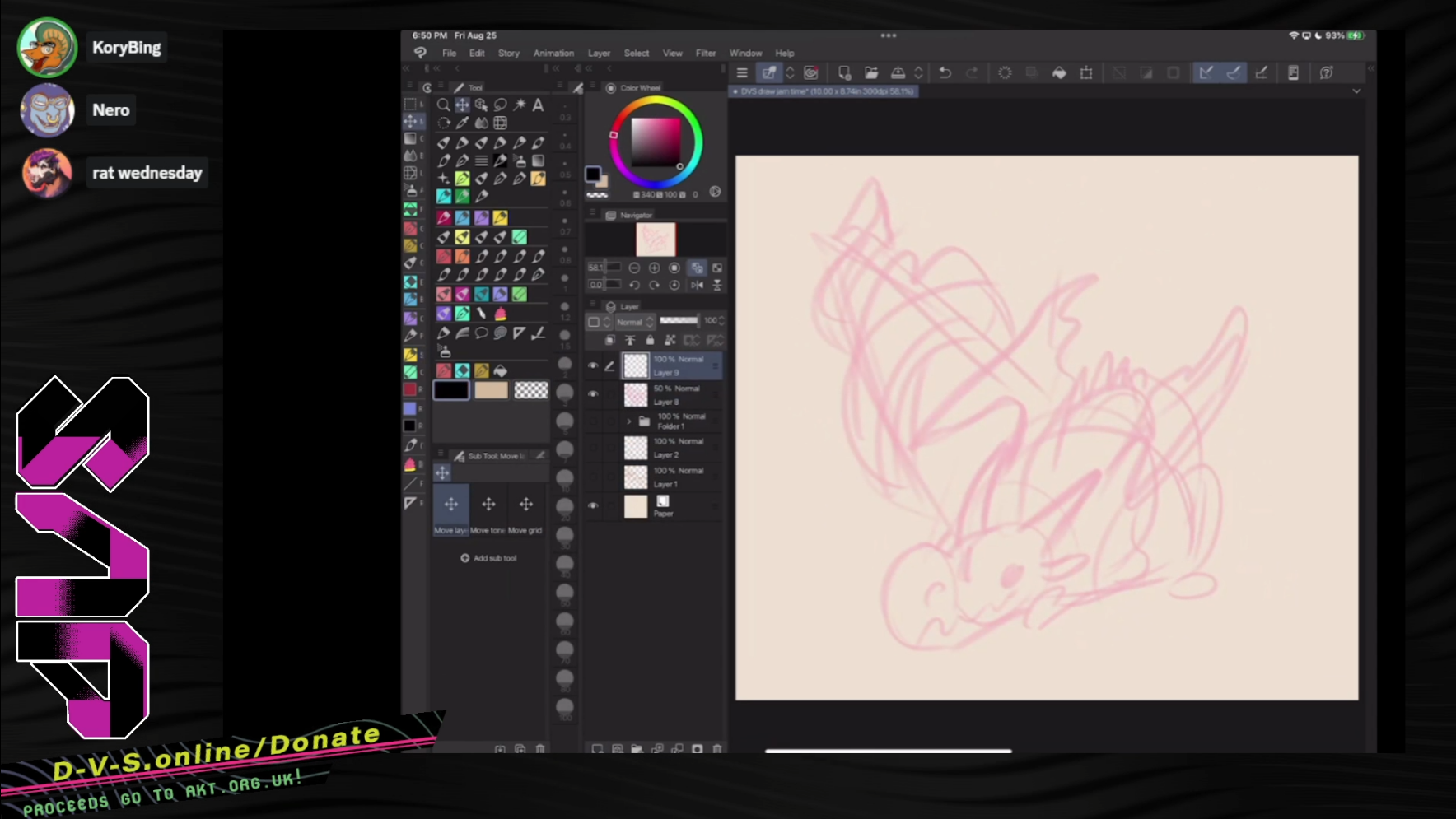Click Add sub tool button
This screenshot has height=819, width=1456.
(488, 558)
